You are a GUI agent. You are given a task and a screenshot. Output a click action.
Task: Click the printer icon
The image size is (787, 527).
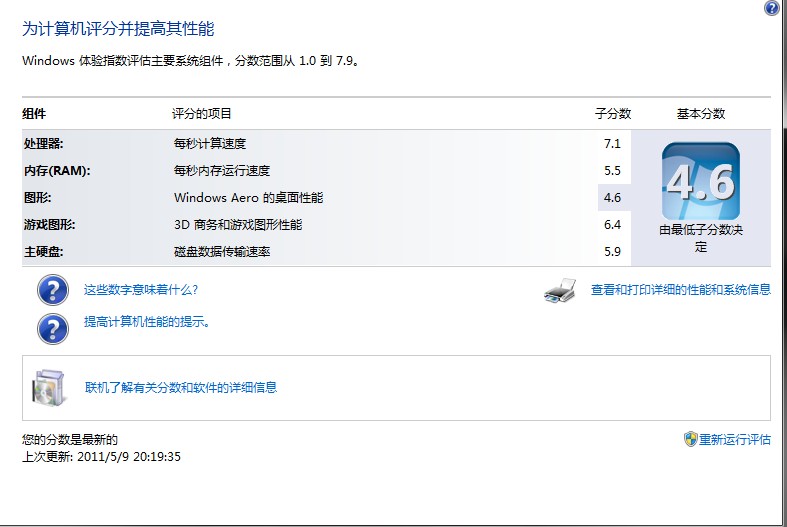560,291
